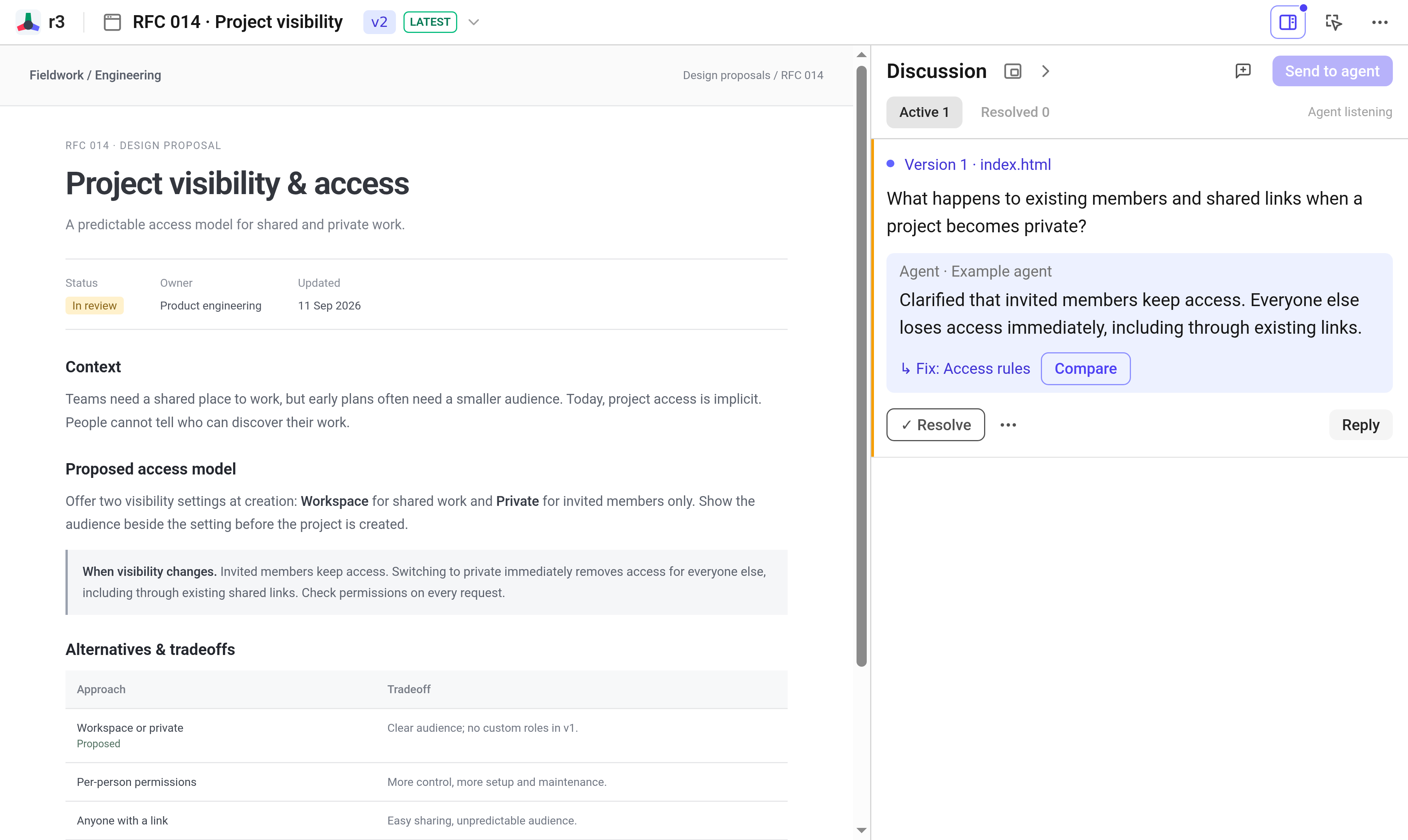Click the Per-person permissions table row
This screenshot has width=1408, height=840.
point(426,782)
